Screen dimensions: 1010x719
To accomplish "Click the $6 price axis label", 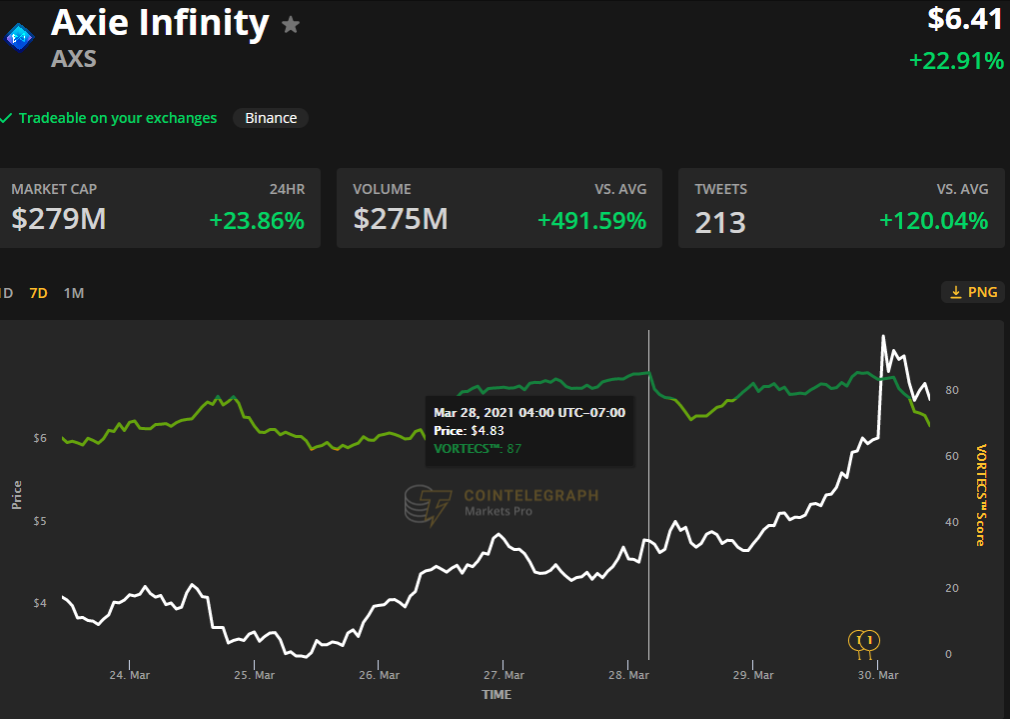I will click(x=40, y=438).
